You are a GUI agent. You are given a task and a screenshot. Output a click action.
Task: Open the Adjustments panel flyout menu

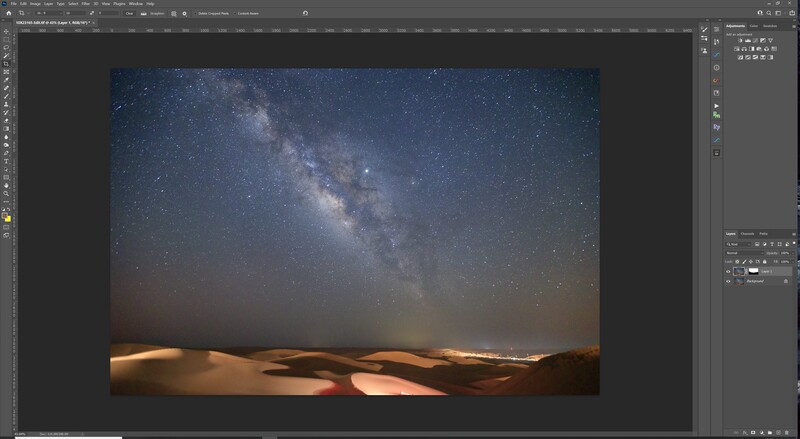(793, 26)
